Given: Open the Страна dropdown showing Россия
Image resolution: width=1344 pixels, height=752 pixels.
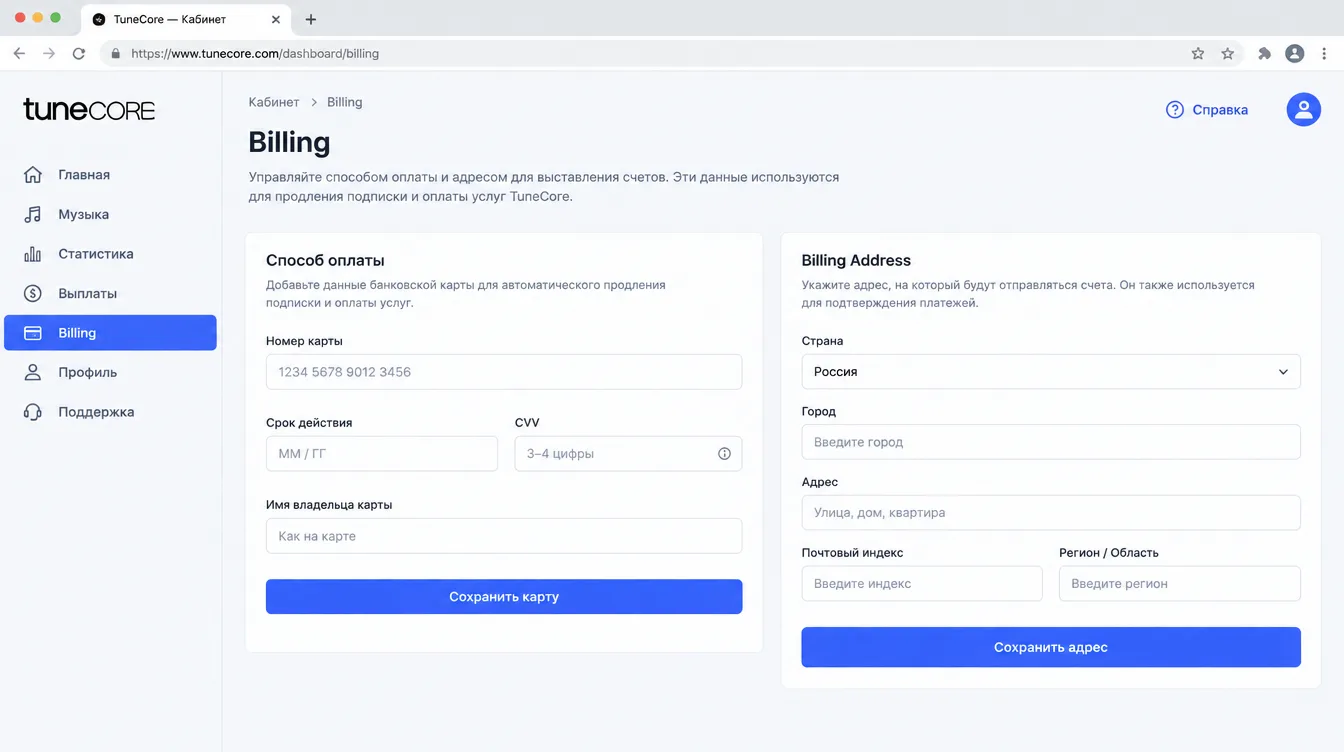Looking at the screenshot, I should (1051, 372).
